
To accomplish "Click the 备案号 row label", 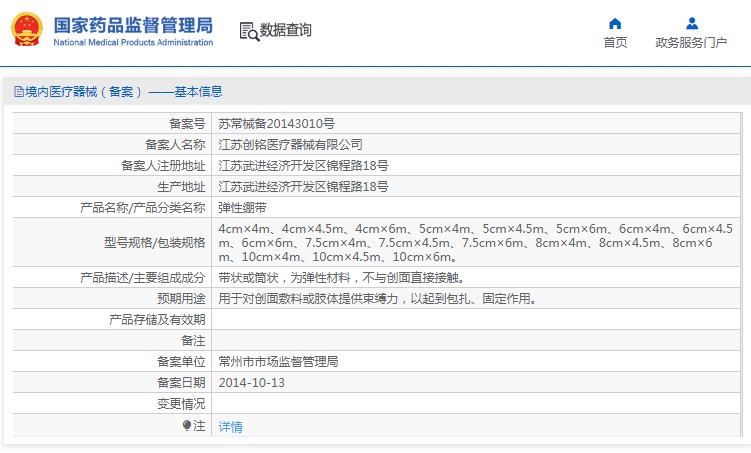I will (x=187, y=124).
